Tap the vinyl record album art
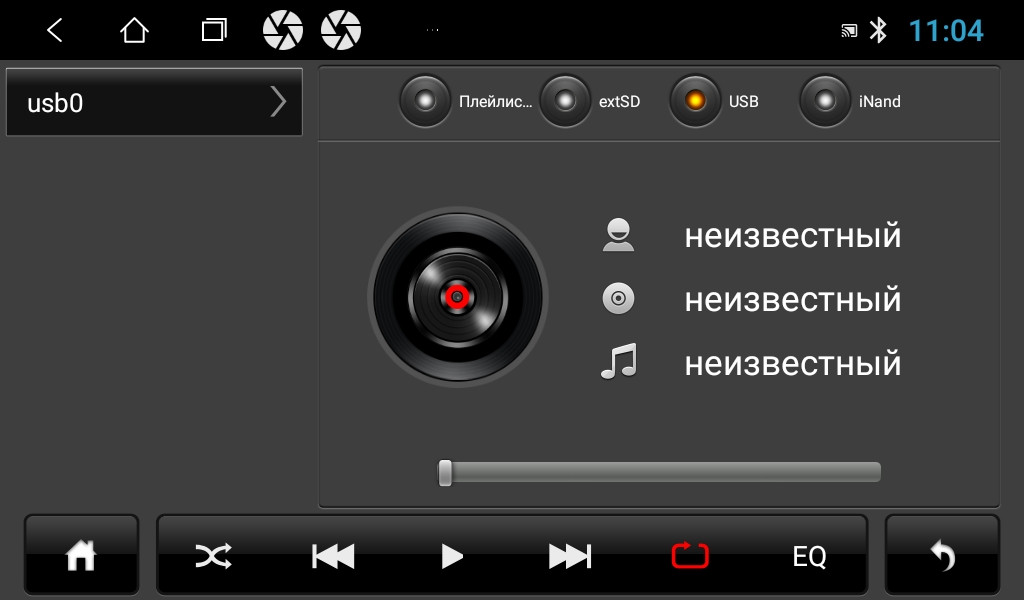 pos(457,296)
